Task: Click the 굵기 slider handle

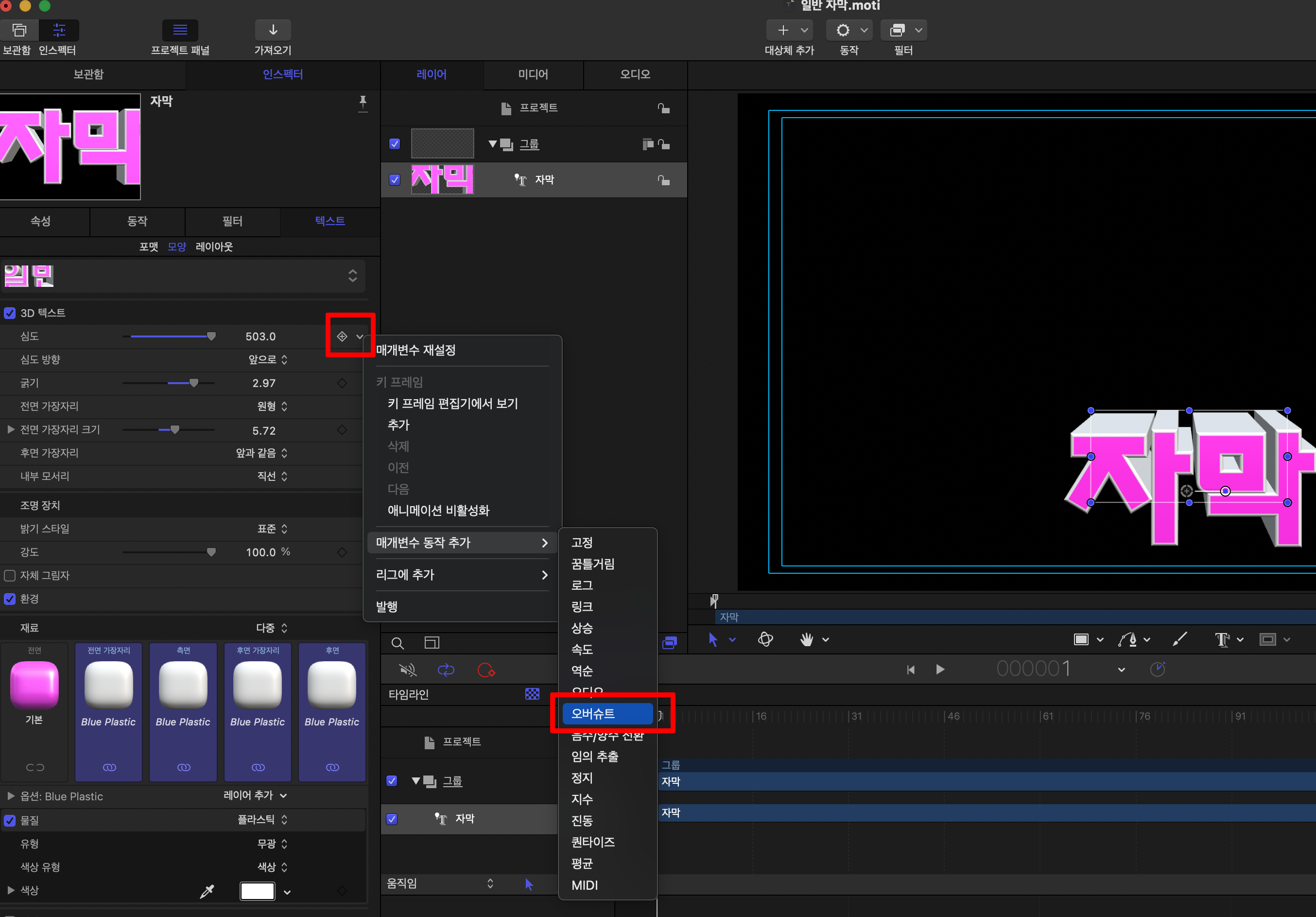Action: pos(194,383)
